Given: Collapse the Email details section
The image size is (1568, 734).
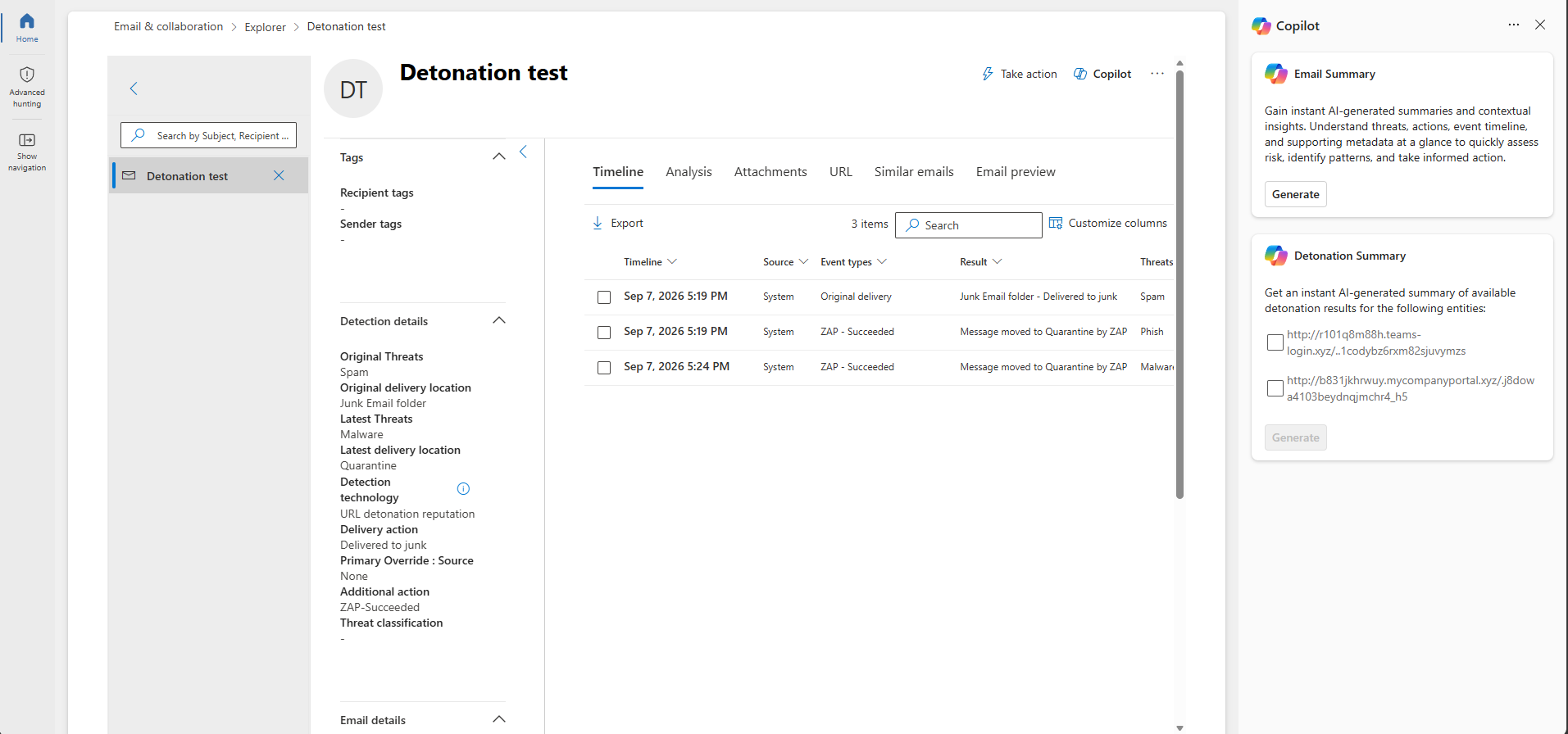Looking at the screenshot, I should pos(499,719).
